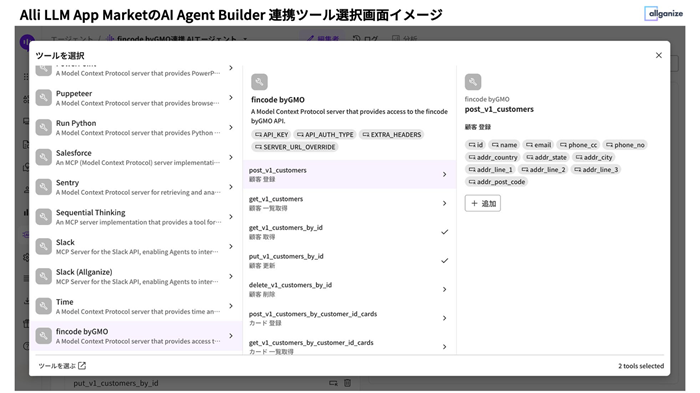The width and height of the screenshot is (700, 393).
Task: Click the Salesforce tool icon
Action: pyautogui.click(x=44, y=157)
